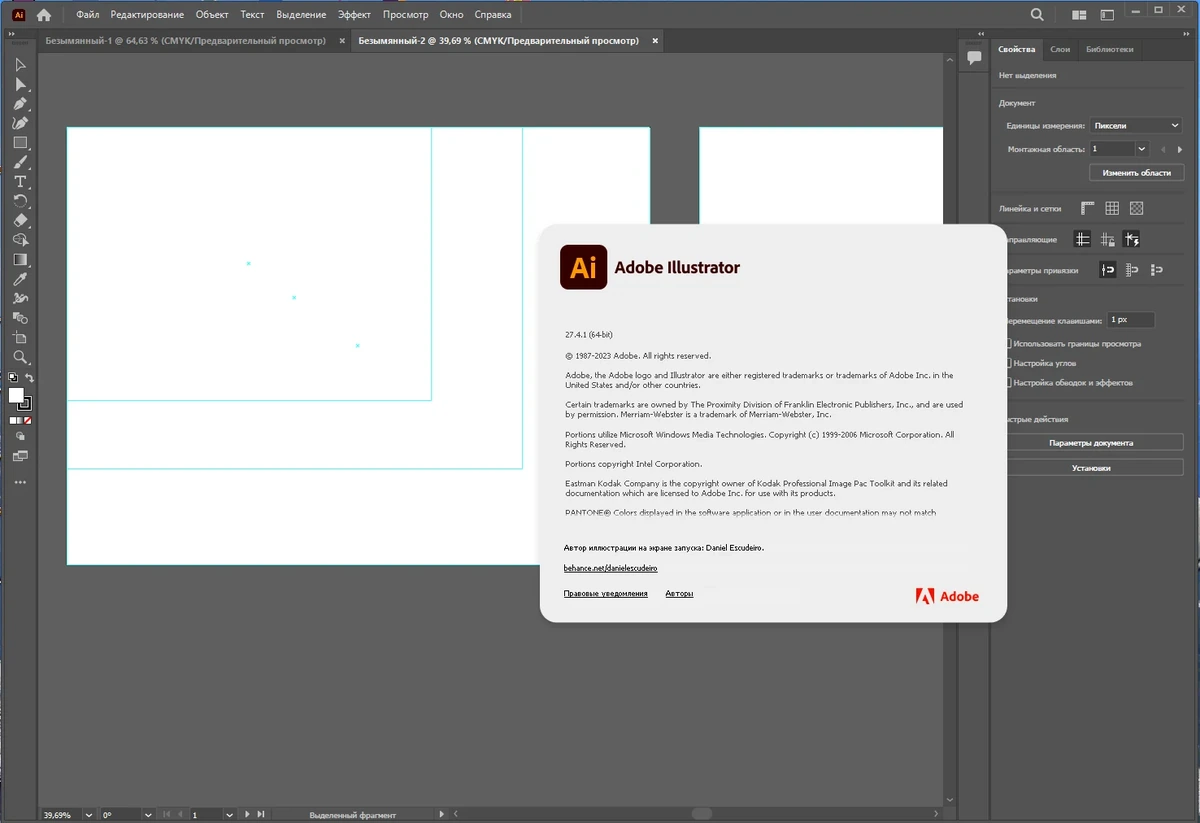This screenshot has width=1200, height=823.
Task: Open zoom level dropdown in status bar
Action: point(89,815)
